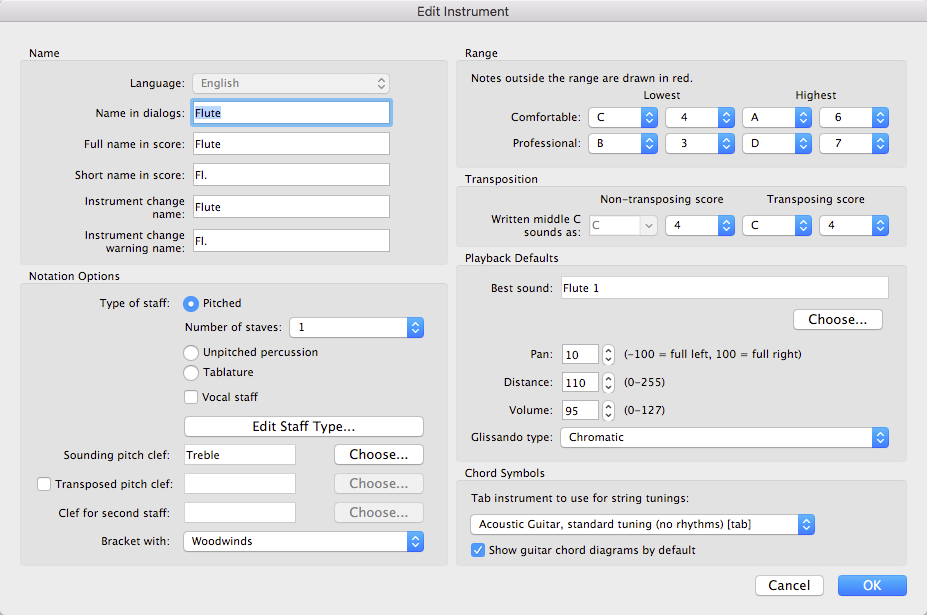Click the Distance stepper control
Screen dimensions: 927x615
[608, 382]
